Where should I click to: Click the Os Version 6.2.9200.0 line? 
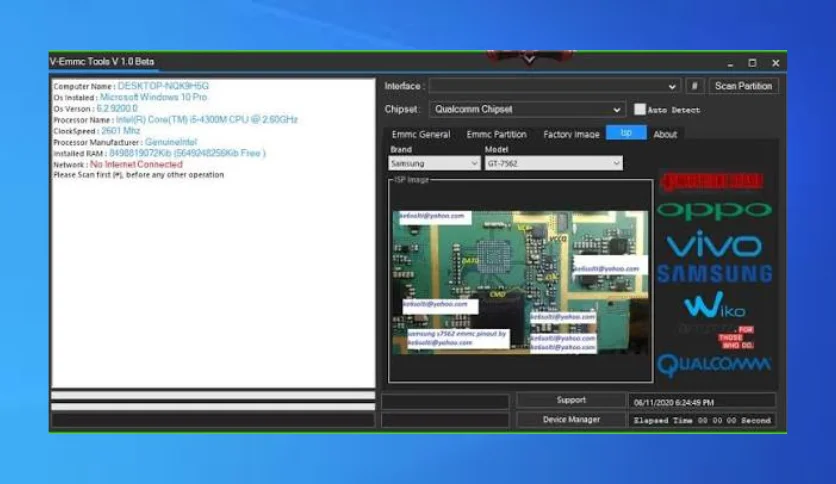click(x=95, y=108)
